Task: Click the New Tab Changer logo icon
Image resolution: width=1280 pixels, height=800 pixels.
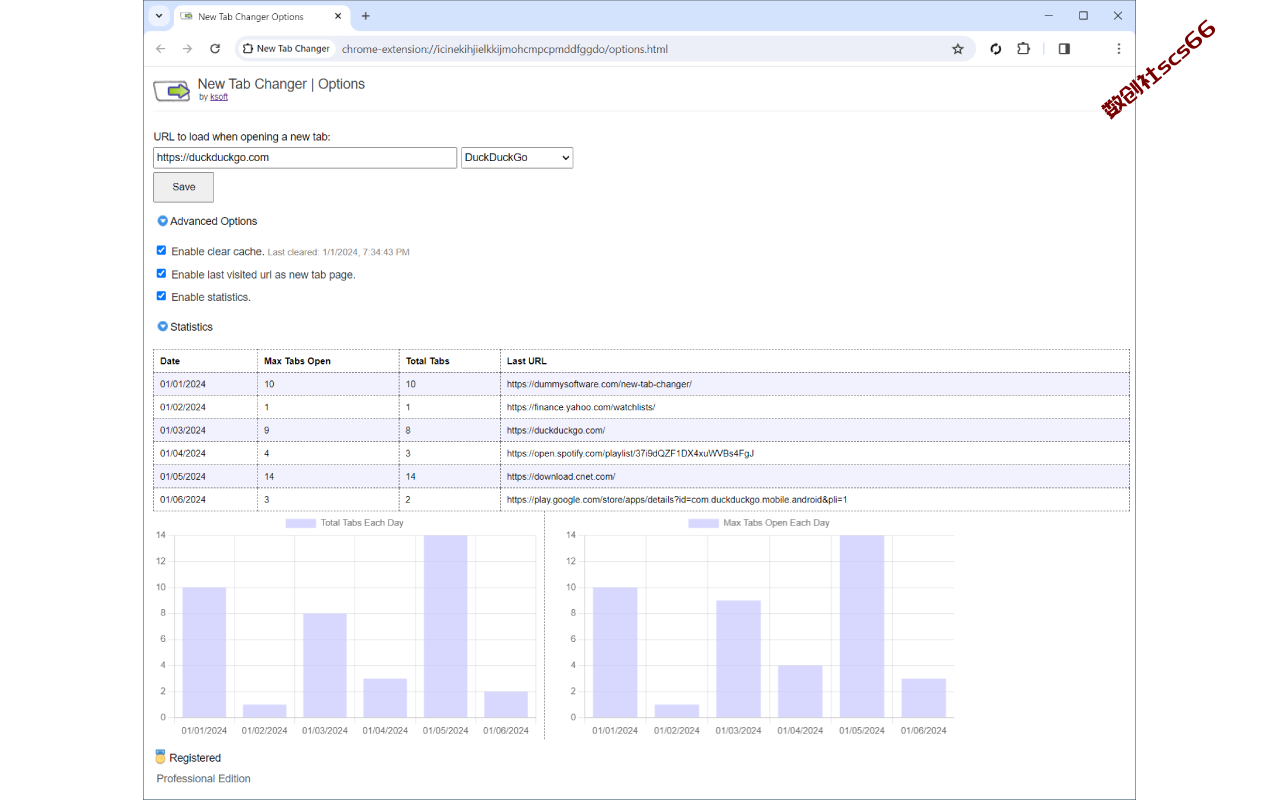Action: pyautogui.click(x=172, y=91)
